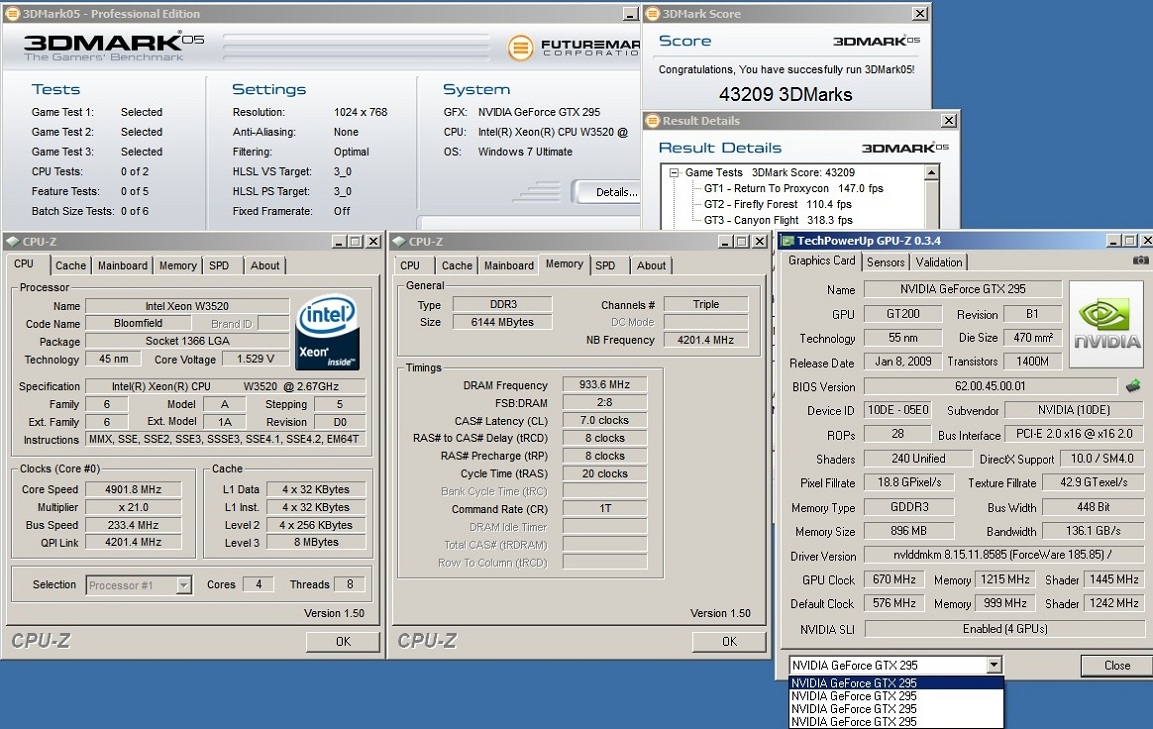This screenshot has width=1153, height=729.
Task: Click scroll up arrow in Result Details
Action: (932, 172)
